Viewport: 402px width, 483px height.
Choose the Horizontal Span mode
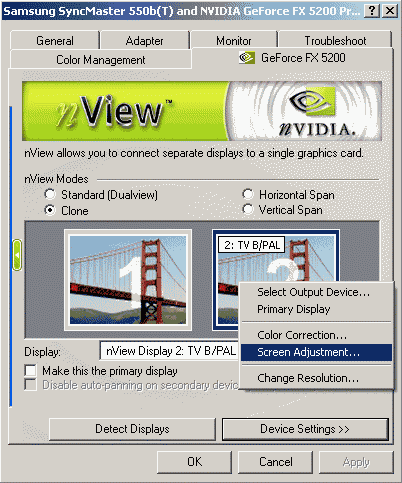[248, 194]
